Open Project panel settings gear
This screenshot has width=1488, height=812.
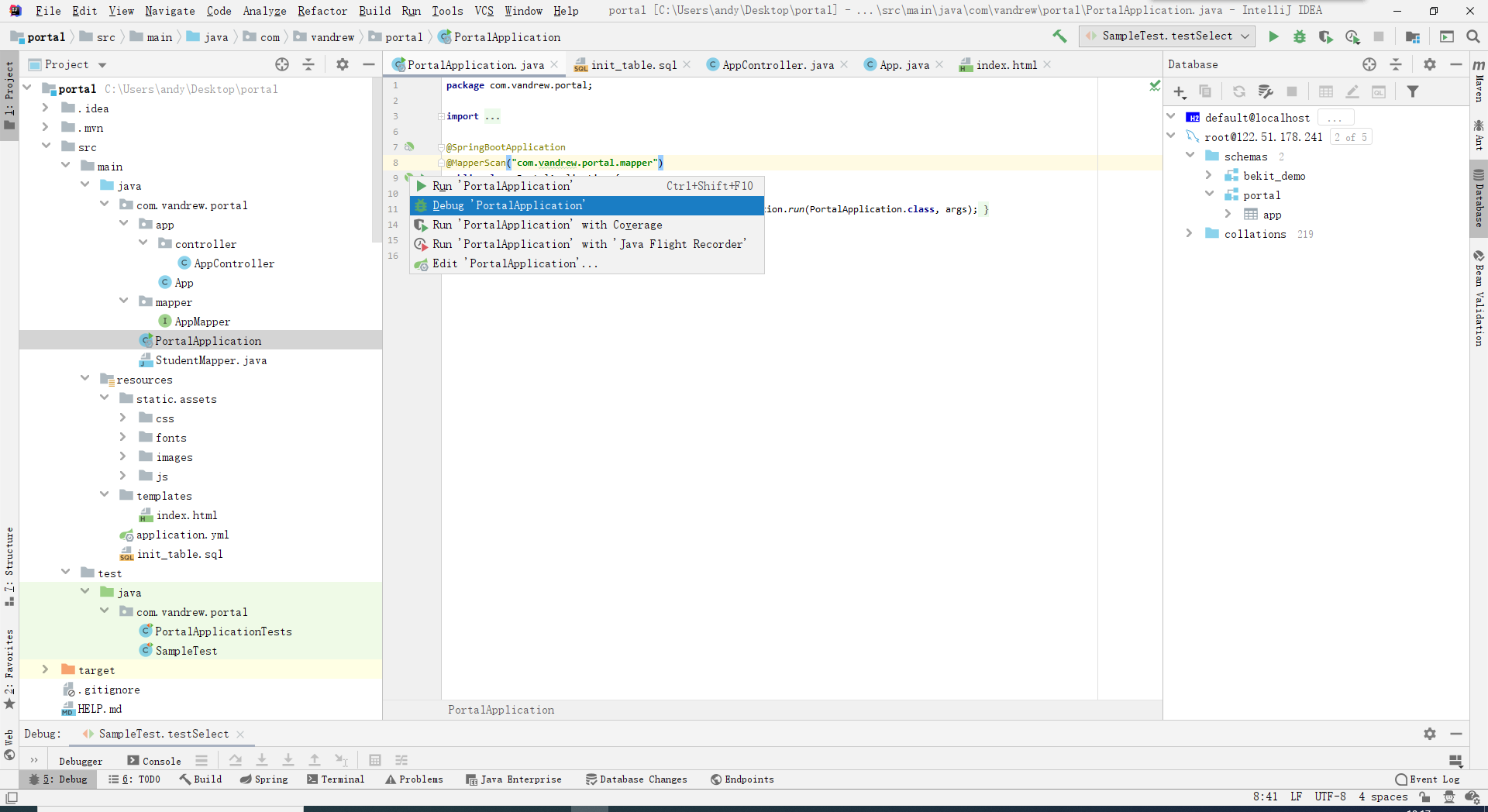[x=343, y=64]
